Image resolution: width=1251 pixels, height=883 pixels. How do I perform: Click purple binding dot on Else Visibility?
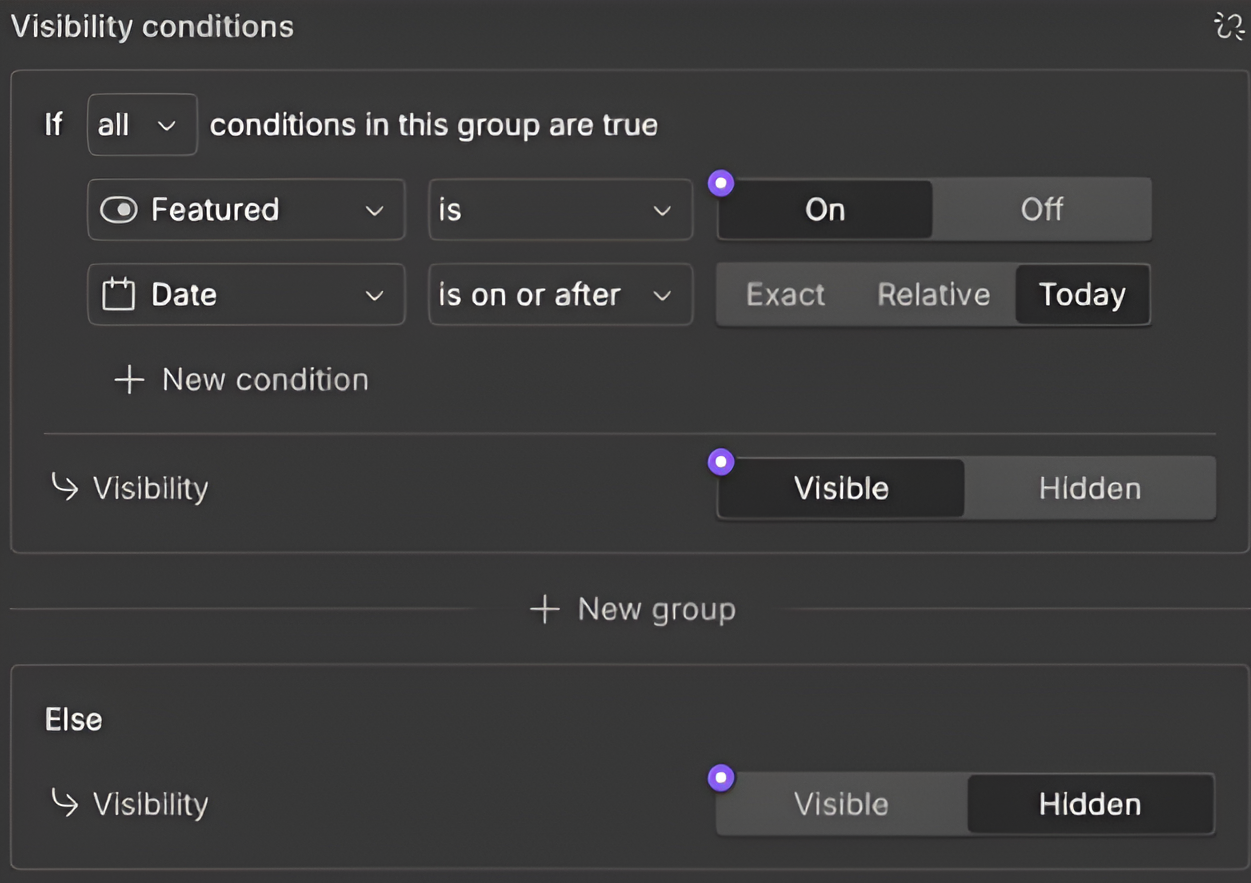720,778
